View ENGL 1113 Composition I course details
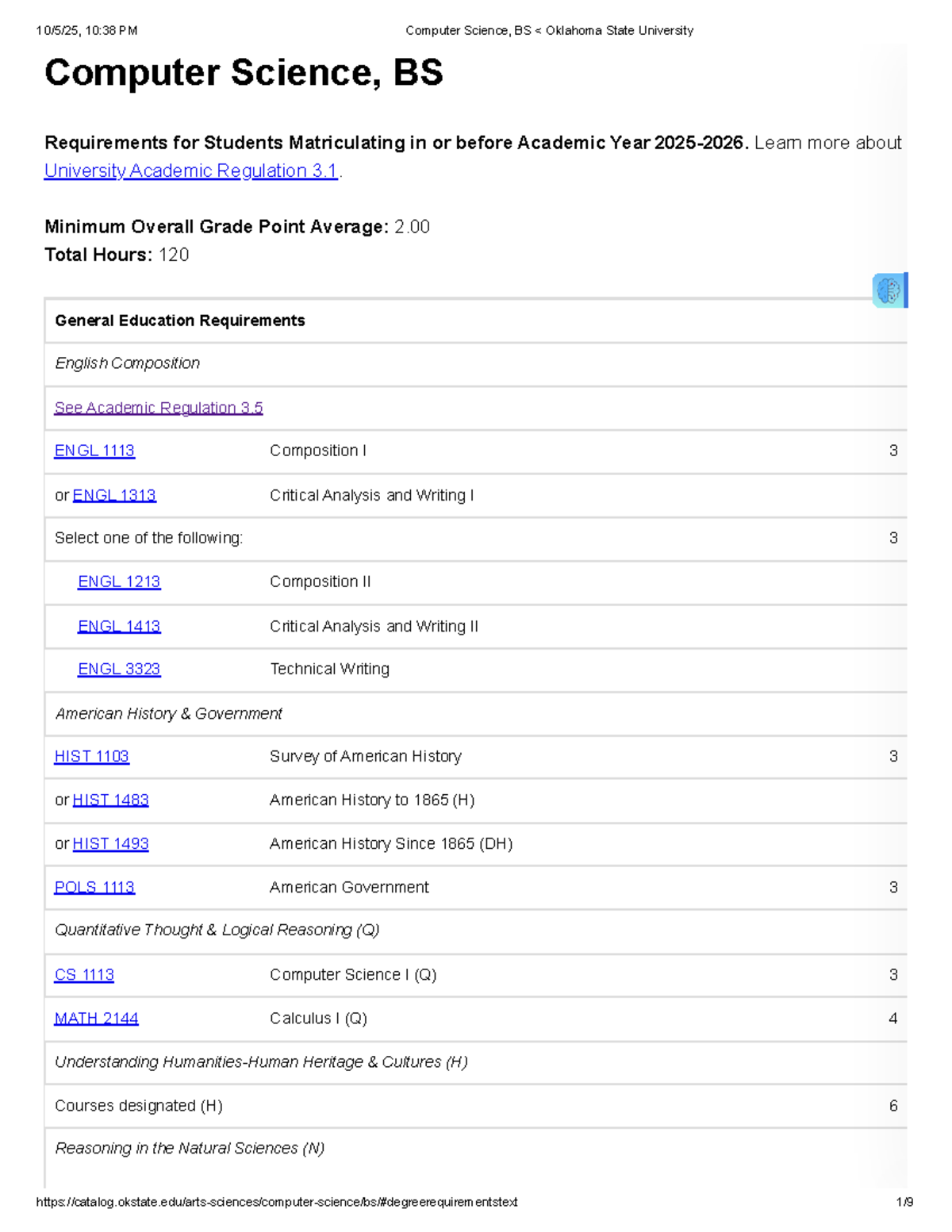Screen dimensions: 952x1232 (x=94, y=451)
